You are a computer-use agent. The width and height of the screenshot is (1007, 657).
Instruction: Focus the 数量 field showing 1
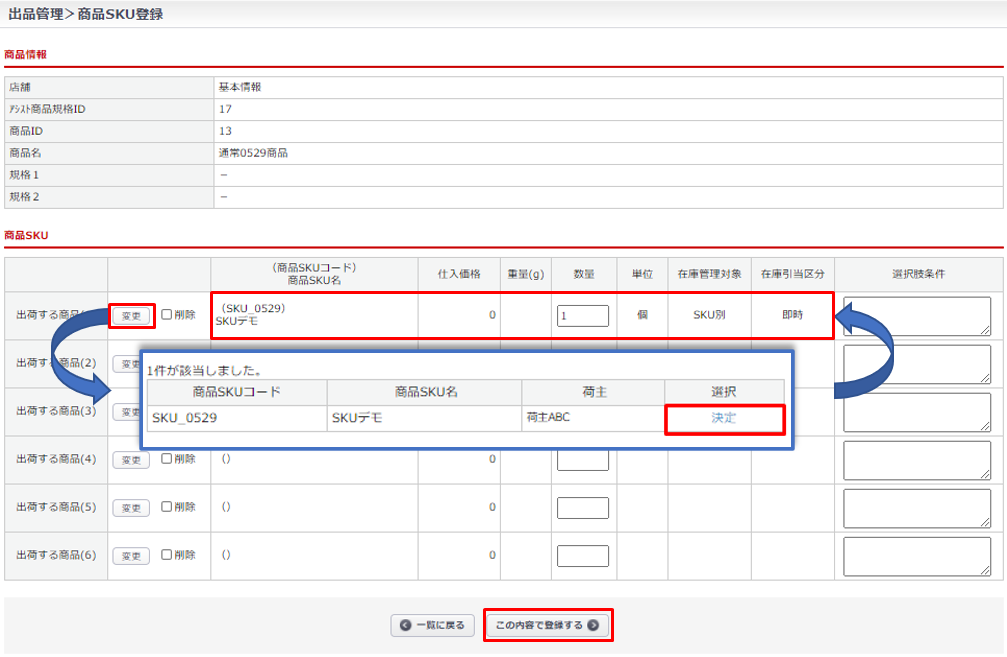click(582, 315)
